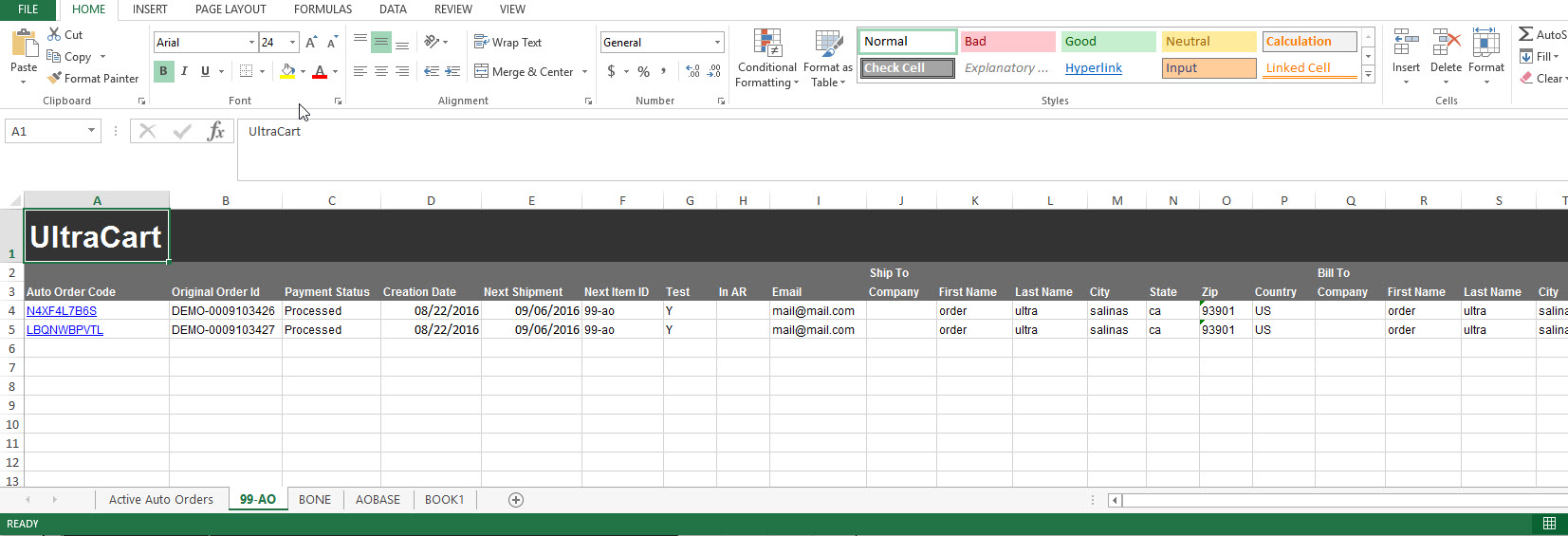Click the Merge & Center icon

[481, 71]
